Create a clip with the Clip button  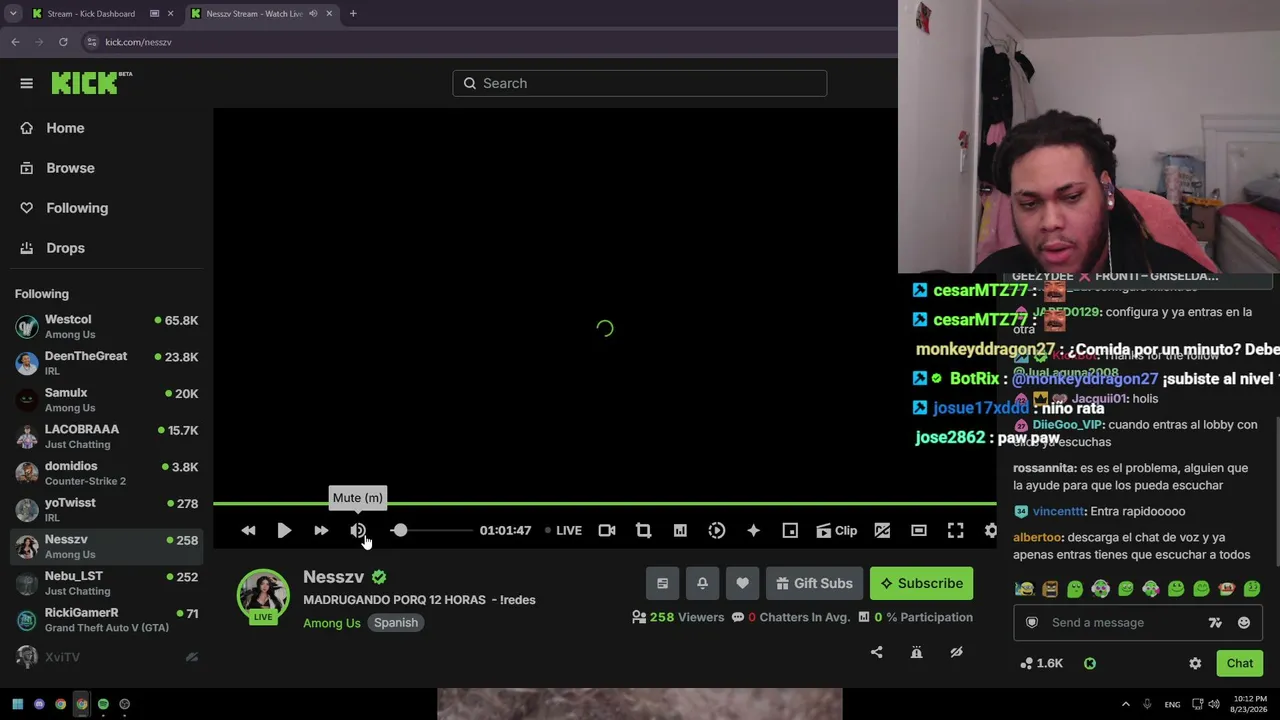[x=836, y=530]
